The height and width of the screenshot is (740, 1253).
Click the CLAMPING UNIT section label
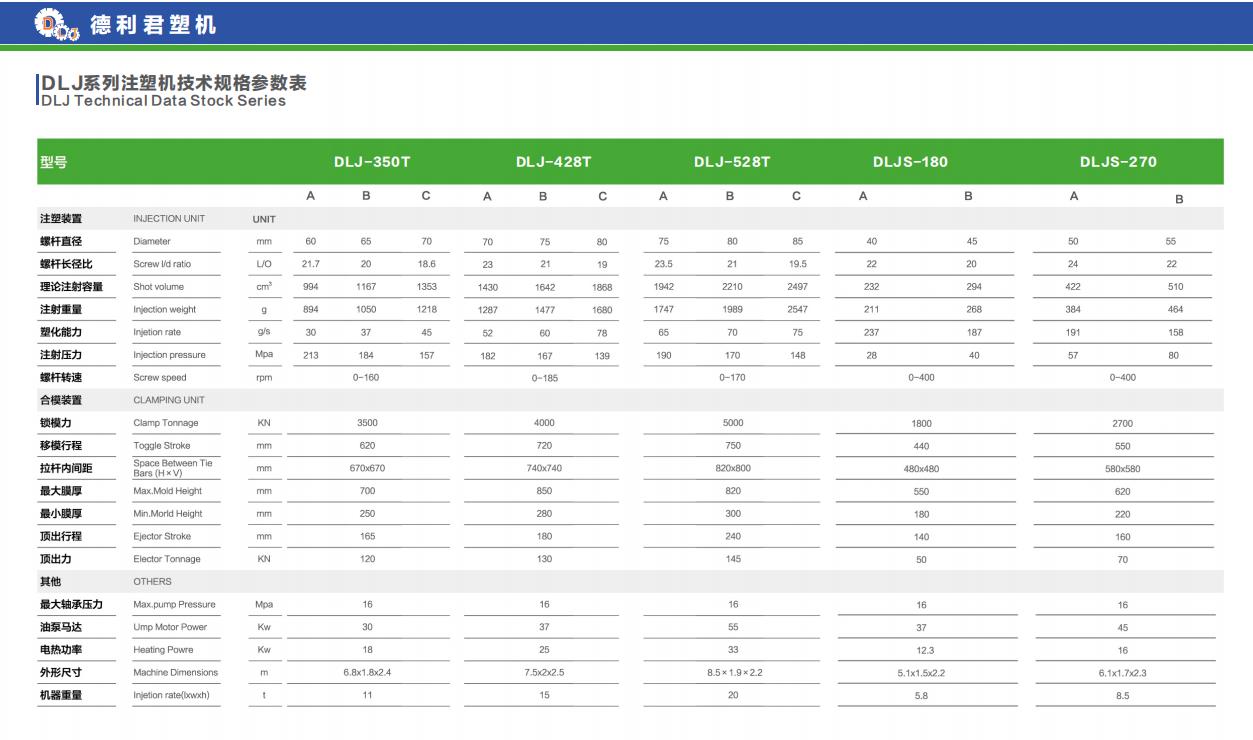(169, 400)
